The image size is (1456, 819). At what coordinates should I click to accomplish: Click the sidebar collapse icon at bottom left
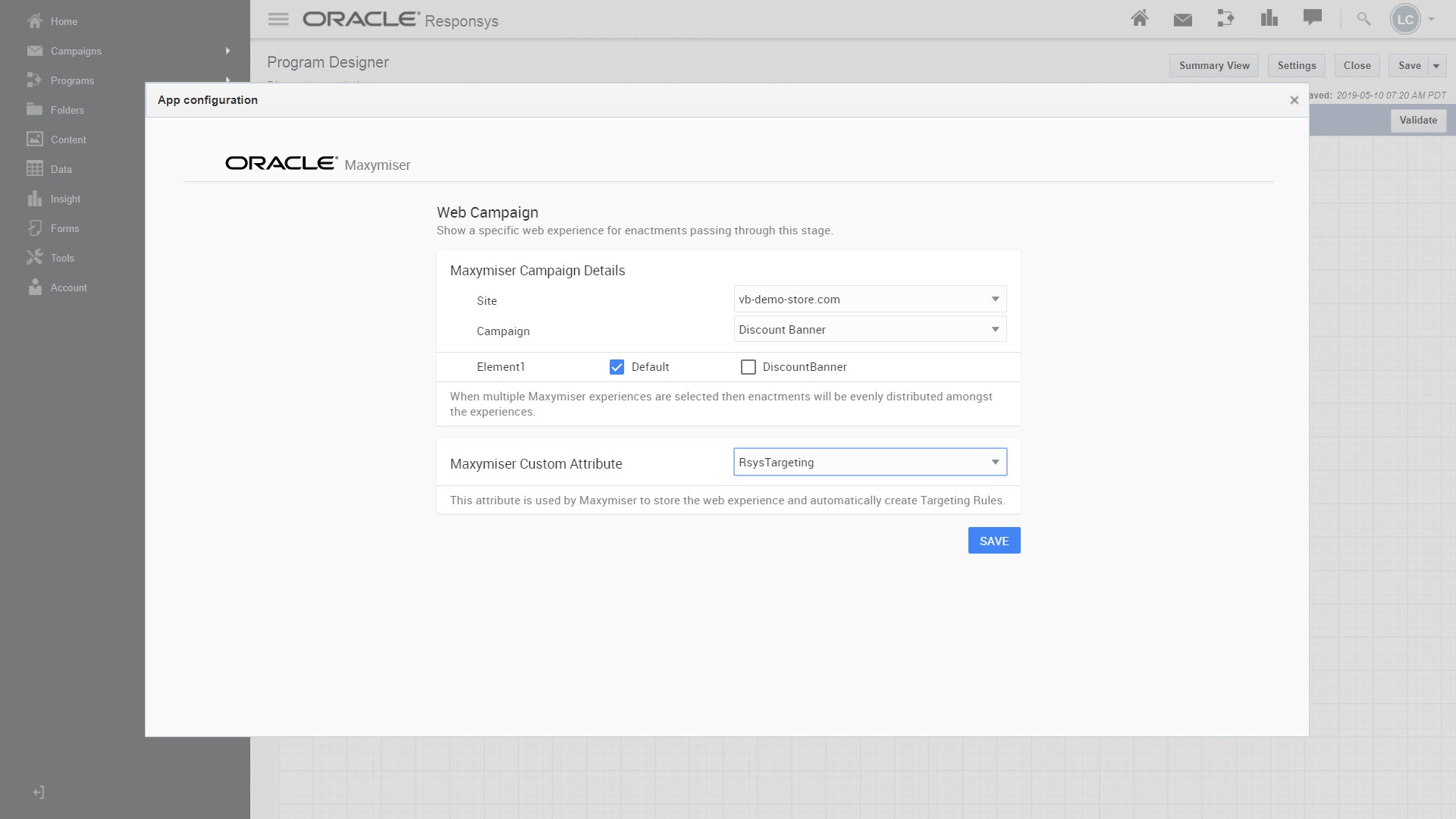point(39,792)
